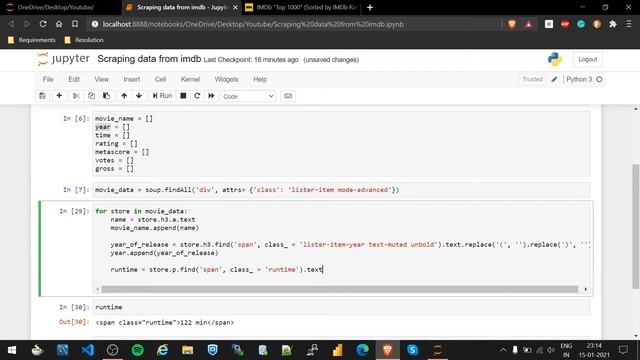The width and height of the screenshot is (640, 360).
Task: Open the File menu
Action: pyautogui.click(x=48, y=79)
